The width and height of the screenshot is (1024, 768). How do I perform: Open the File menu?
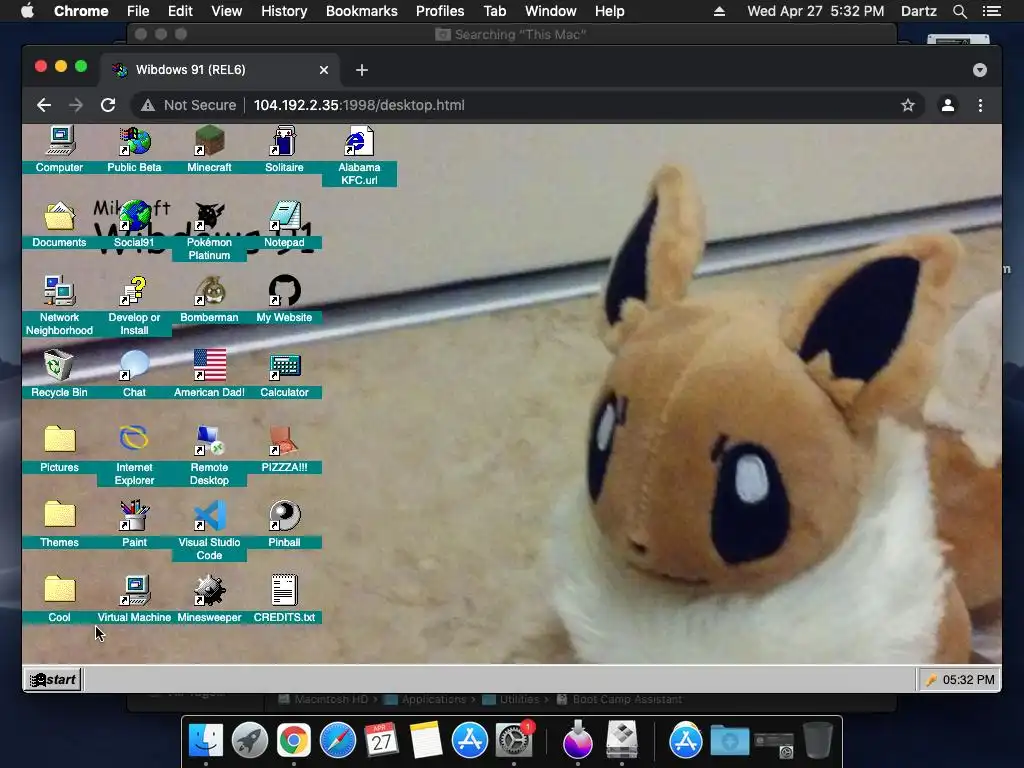point(138,11)
